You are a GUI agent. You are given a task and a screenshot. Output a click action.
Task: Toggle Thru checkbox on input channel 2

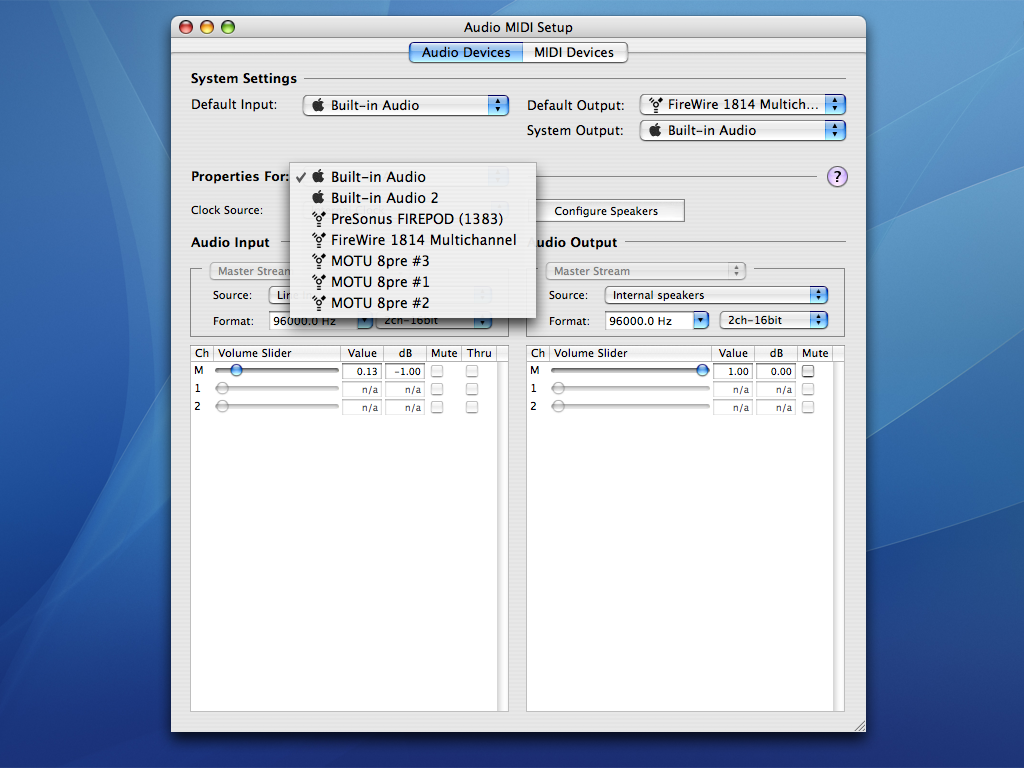pos(472,407)
